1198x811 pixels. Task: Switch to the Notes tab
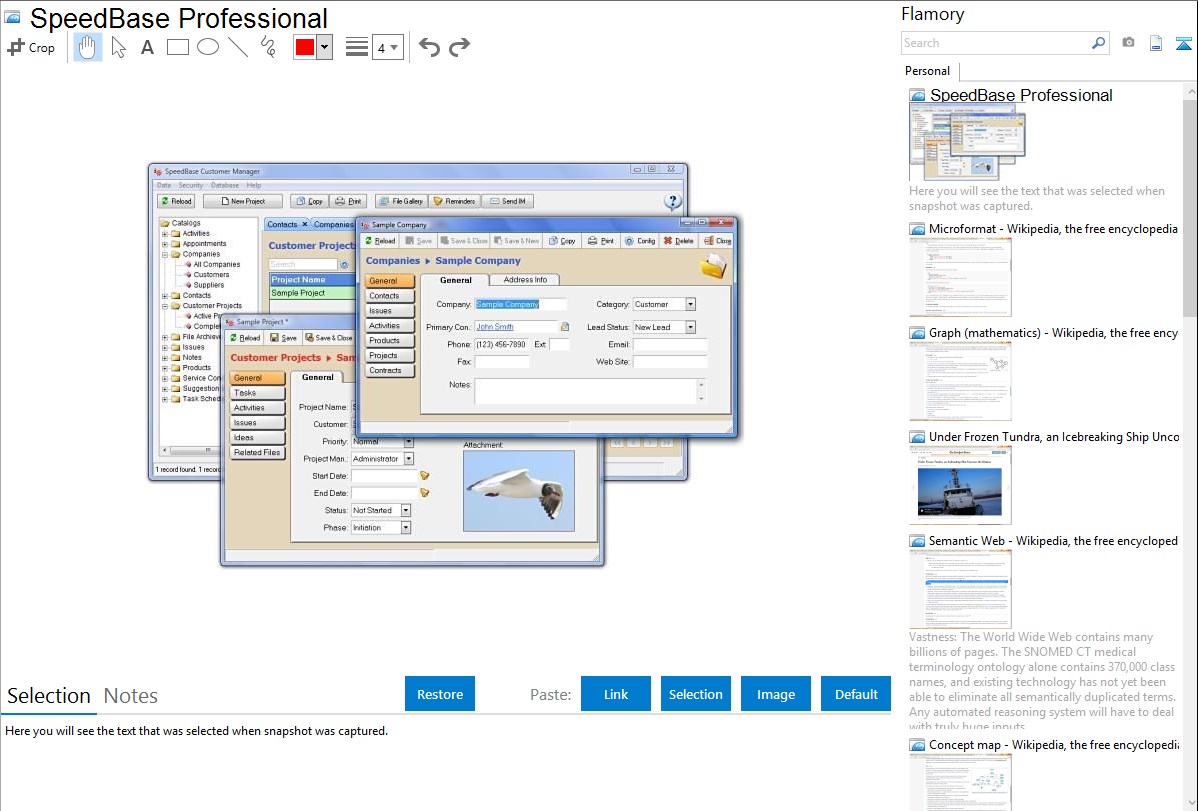click(131, 696)
